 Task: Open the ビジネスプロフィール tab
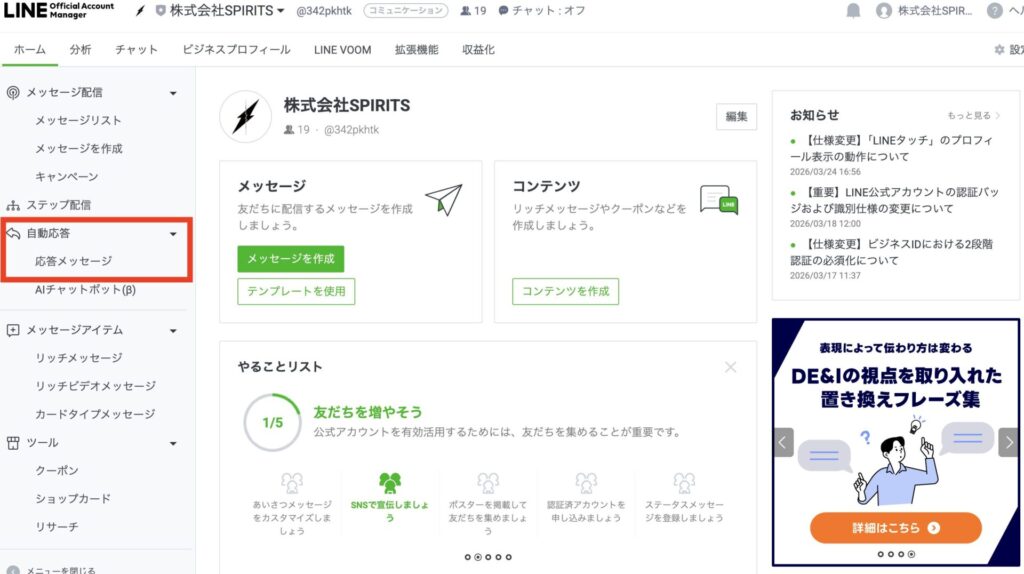click(x=236, y=50)
